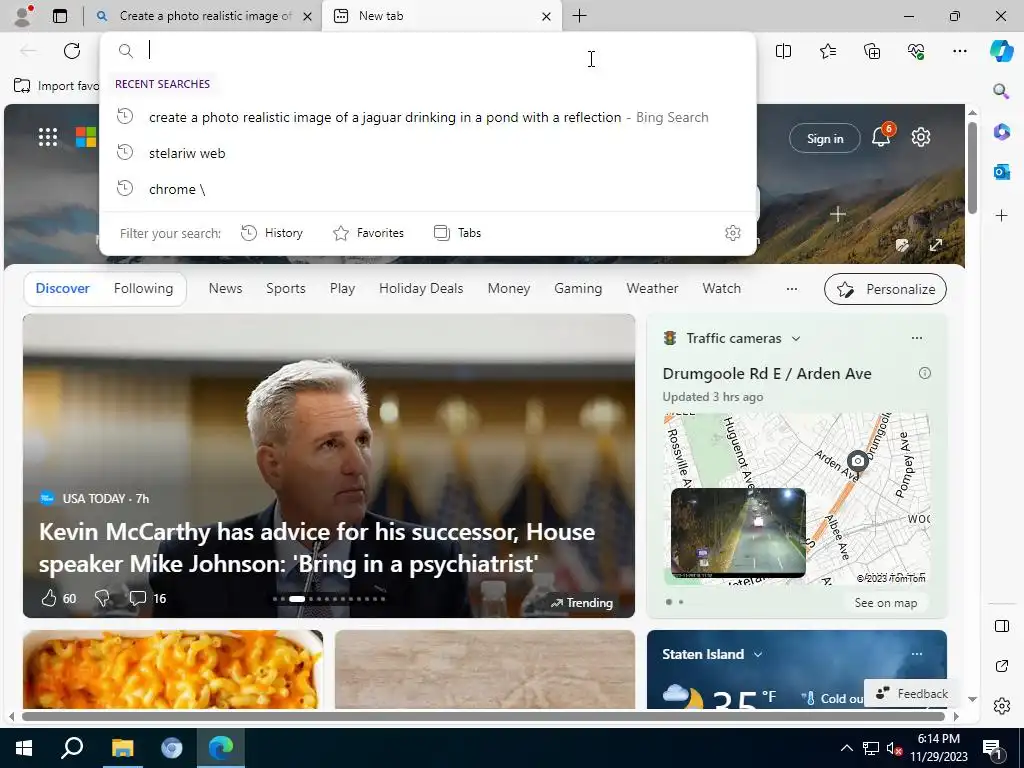Screen dimensions: 1024x768
Task: Open notifications bell with badge
Action: click(x=882, y=136)
